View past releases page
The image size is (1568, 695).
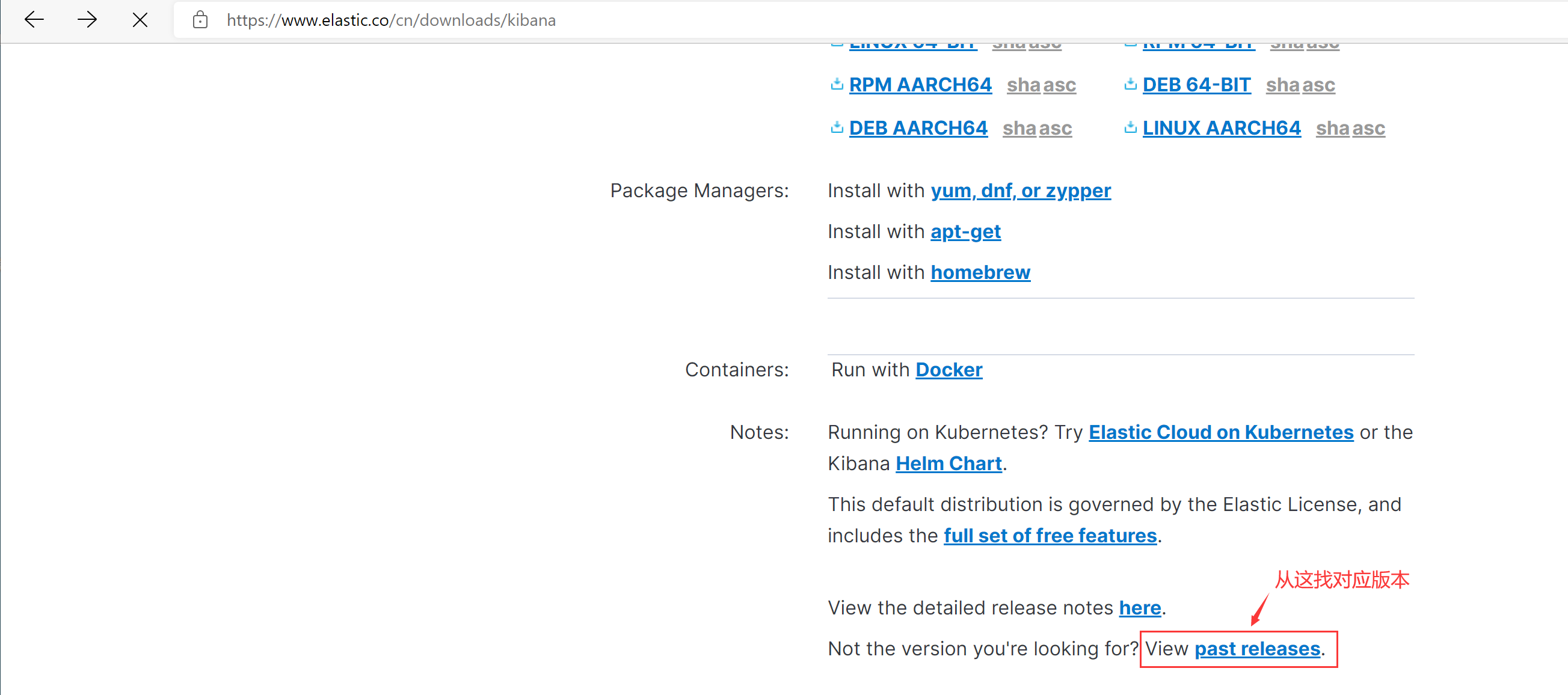[x=1258, y=649]
